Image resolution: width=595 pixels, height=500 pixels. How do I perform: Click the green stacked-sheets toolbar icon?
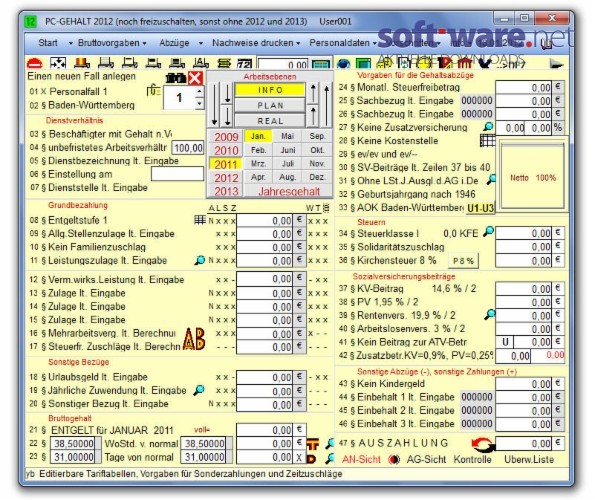(x=224, y=63)
